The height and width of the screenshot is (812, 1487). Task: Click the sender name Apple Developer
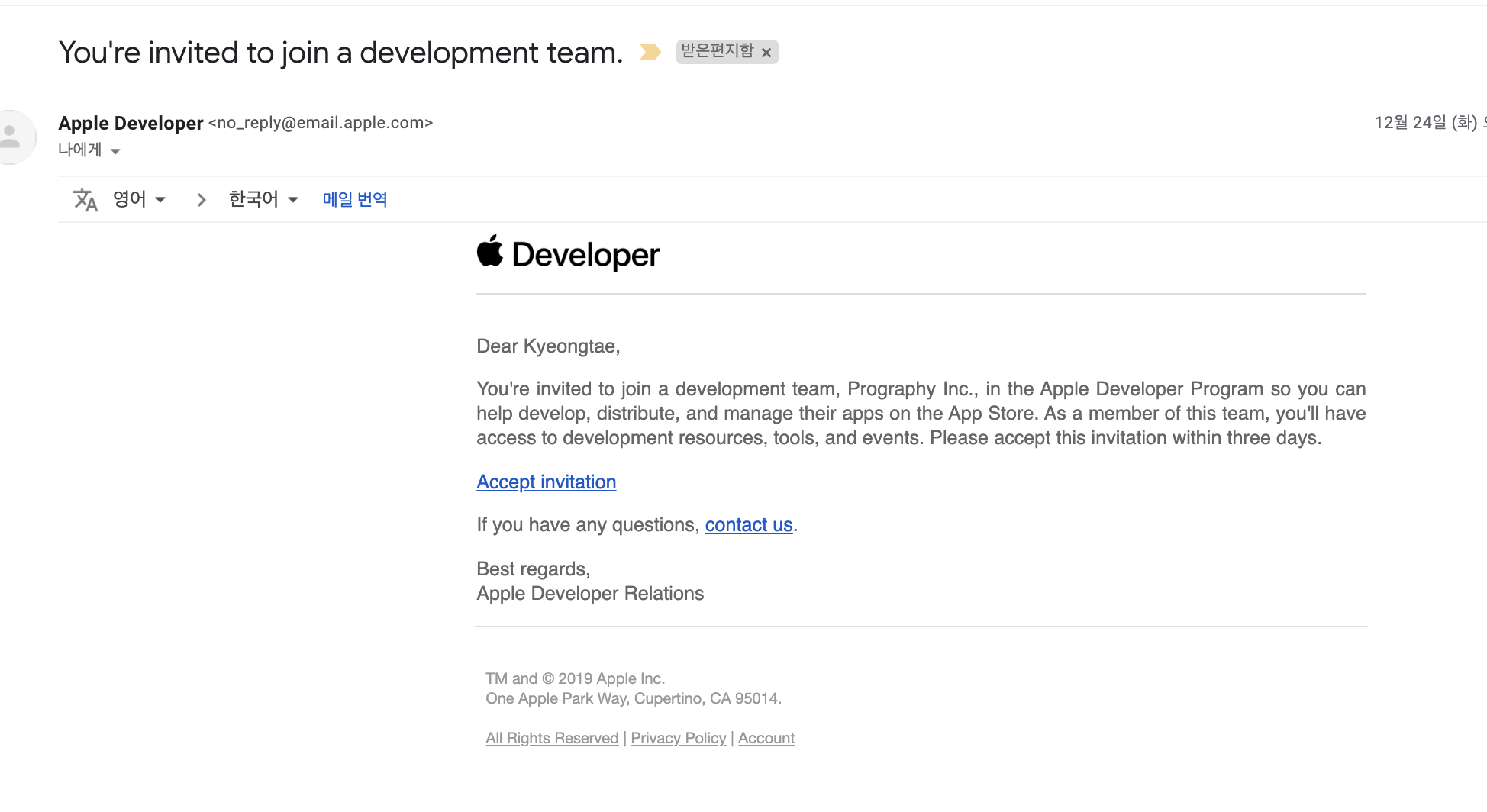click(x=131, y=123)
